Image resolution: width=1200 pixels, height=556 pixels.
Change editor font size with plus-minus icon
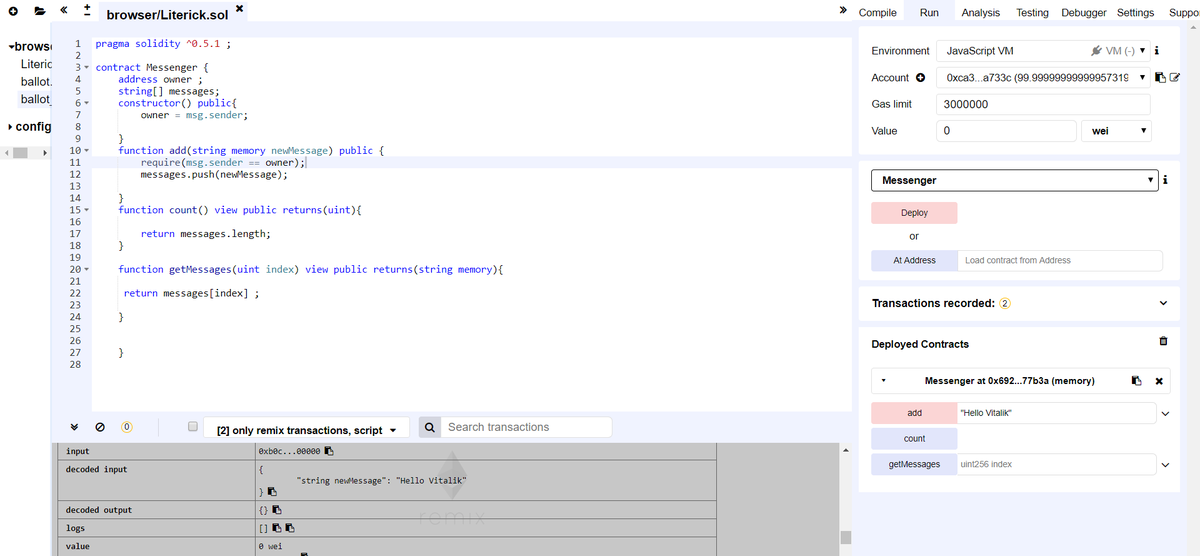pos(87,11)
